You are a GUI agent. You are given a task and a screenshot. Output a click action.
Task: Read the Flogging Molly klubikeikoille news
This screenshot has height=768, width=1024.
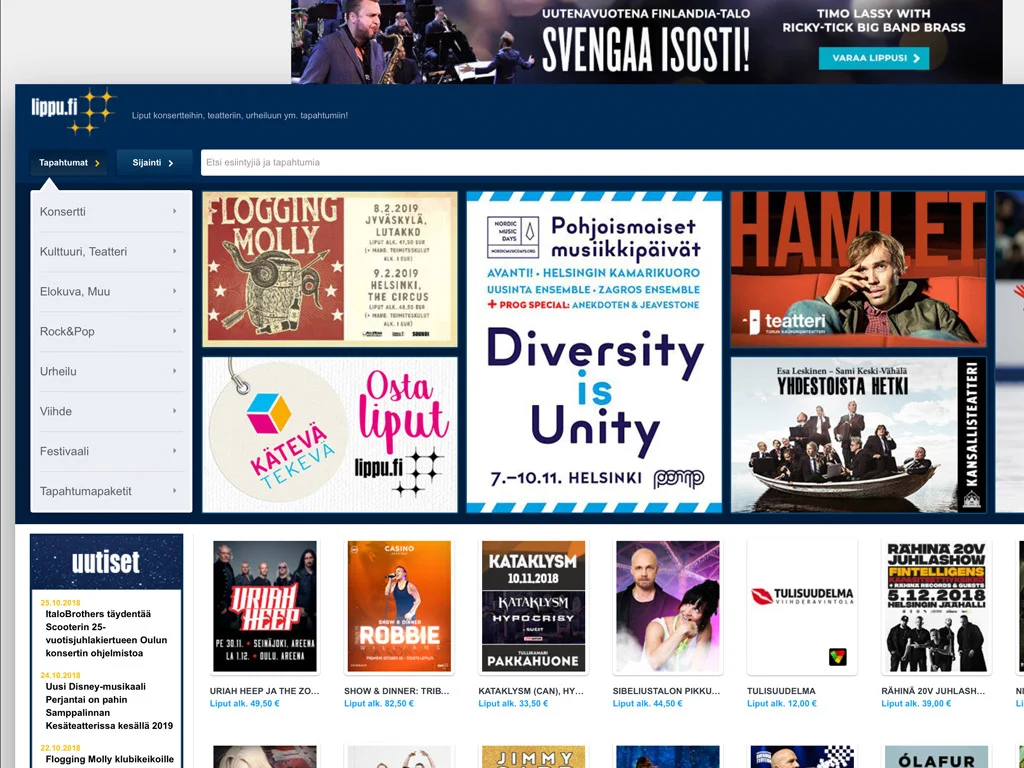click(x=110, y=760)
